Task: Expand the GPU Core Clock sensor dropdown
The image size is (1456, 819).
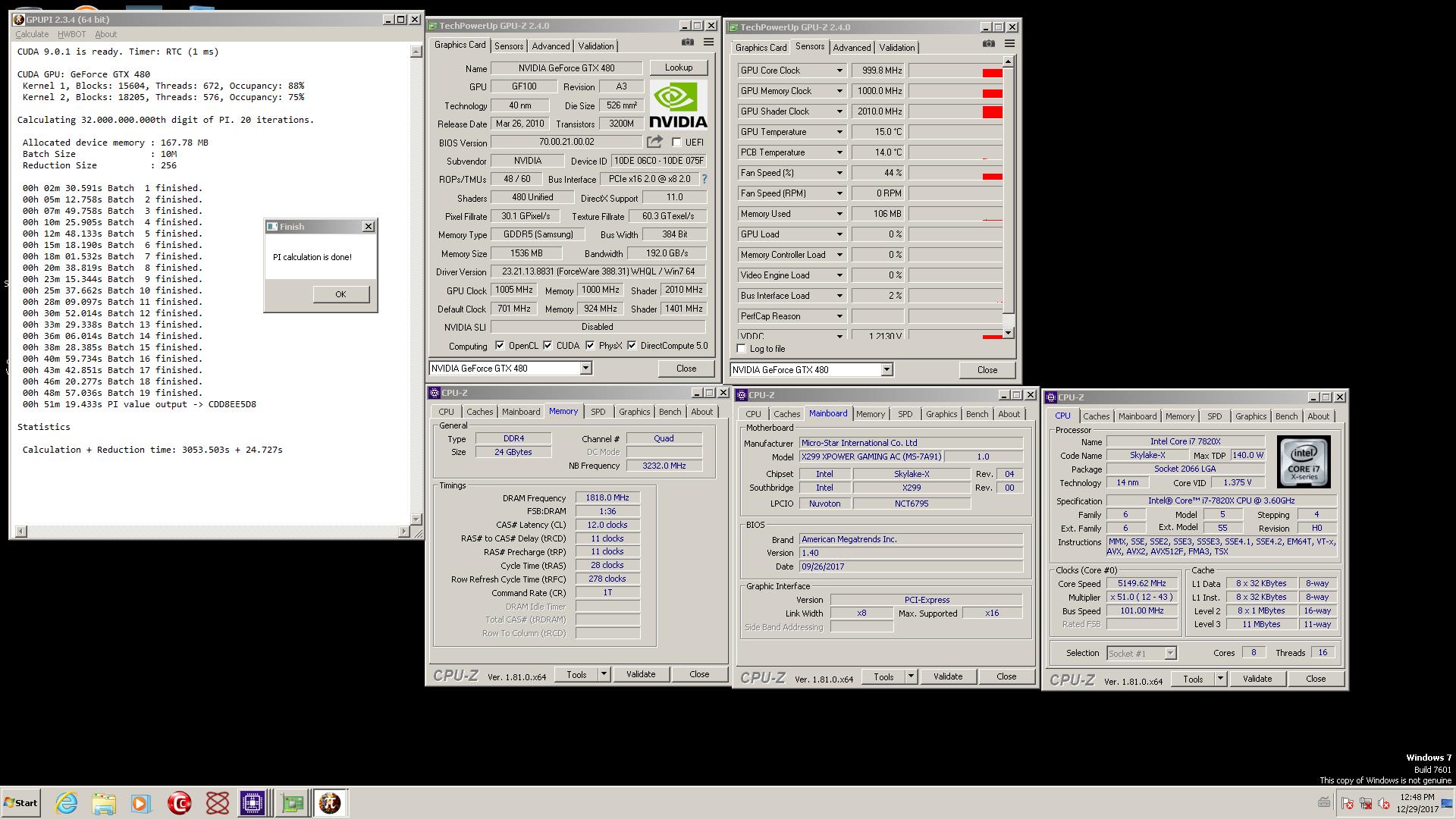Action: pos(839,71)
